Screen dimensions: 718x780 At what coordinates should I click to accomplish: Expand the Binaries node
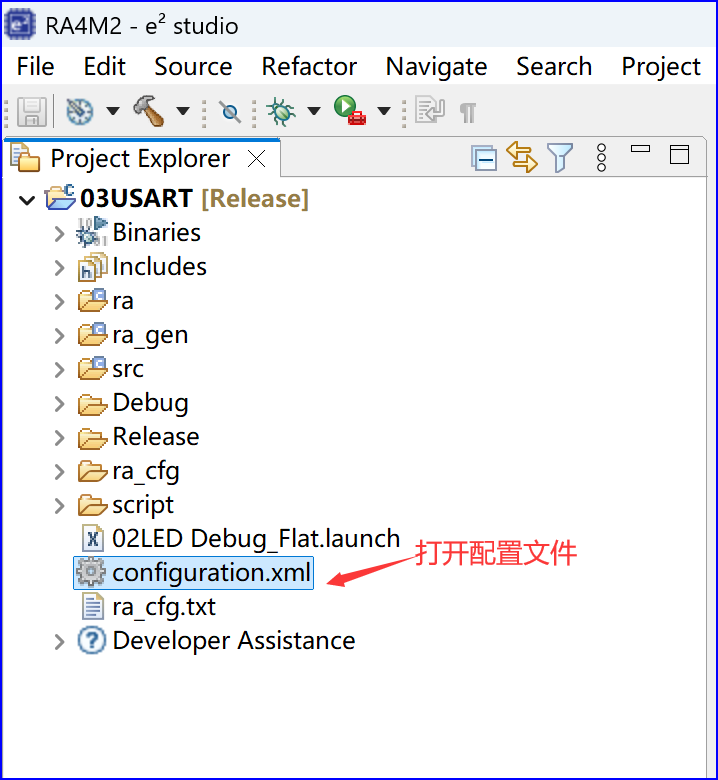pyautogui.click(x=59, y=234)
